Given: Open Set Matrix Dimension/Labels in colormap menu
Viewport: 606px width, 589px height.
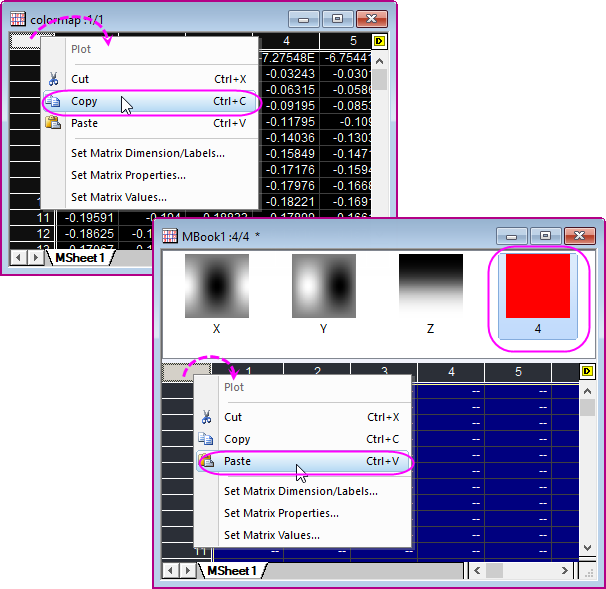Looking at the screenshot, I should 147,153.
